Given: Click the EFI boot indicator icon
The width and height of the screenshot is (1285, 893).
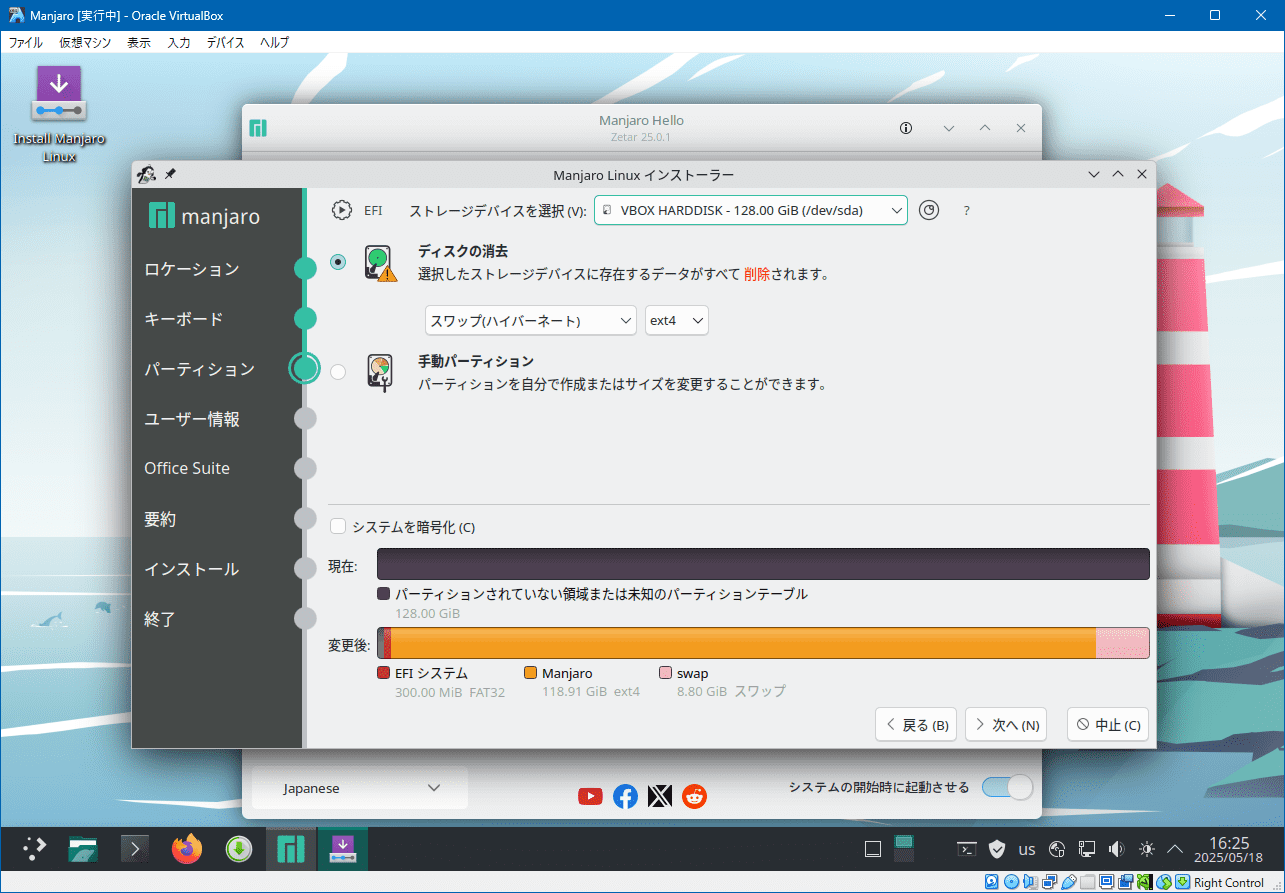Looking at the screenshot, I should (x=342, y=211).
